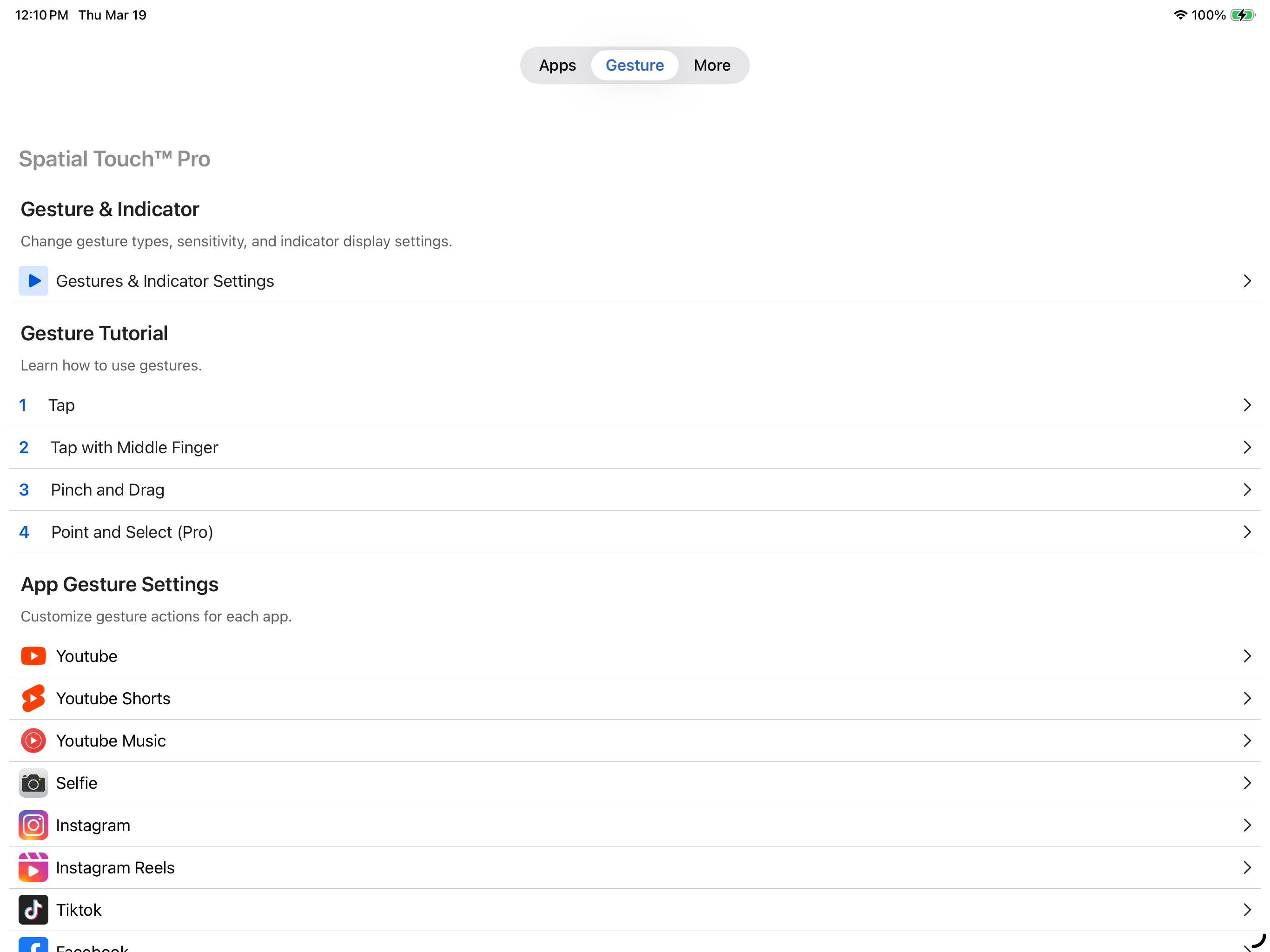Open Selfie gesture settings
1270x952 pixels.
[635, 783]
